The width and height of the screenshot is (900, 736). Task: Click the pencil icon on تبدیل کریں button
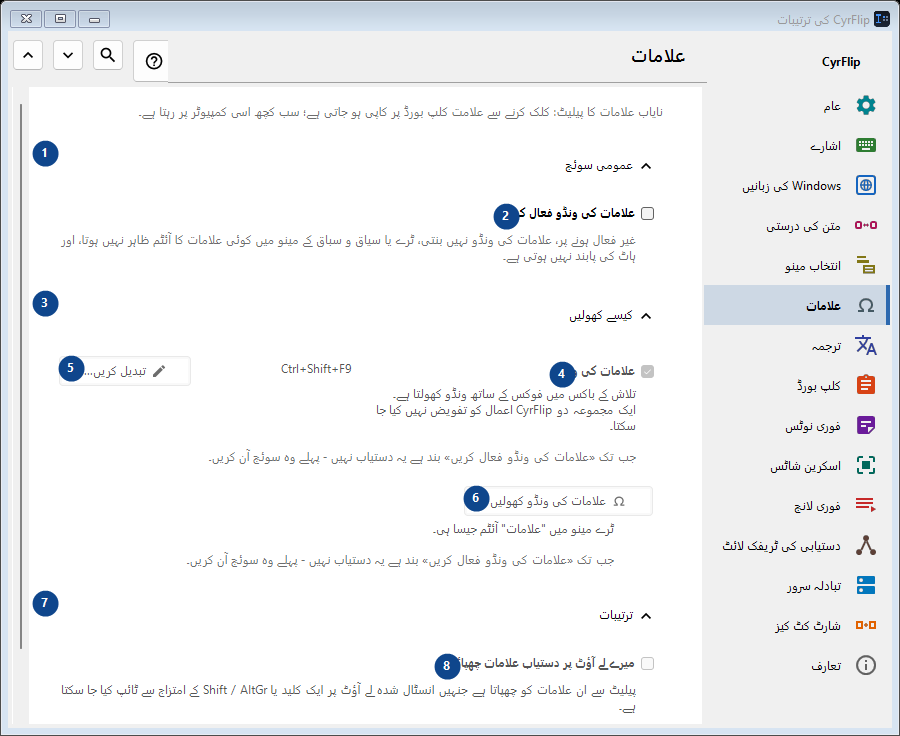pyautogui.click(x=159, y=371)
